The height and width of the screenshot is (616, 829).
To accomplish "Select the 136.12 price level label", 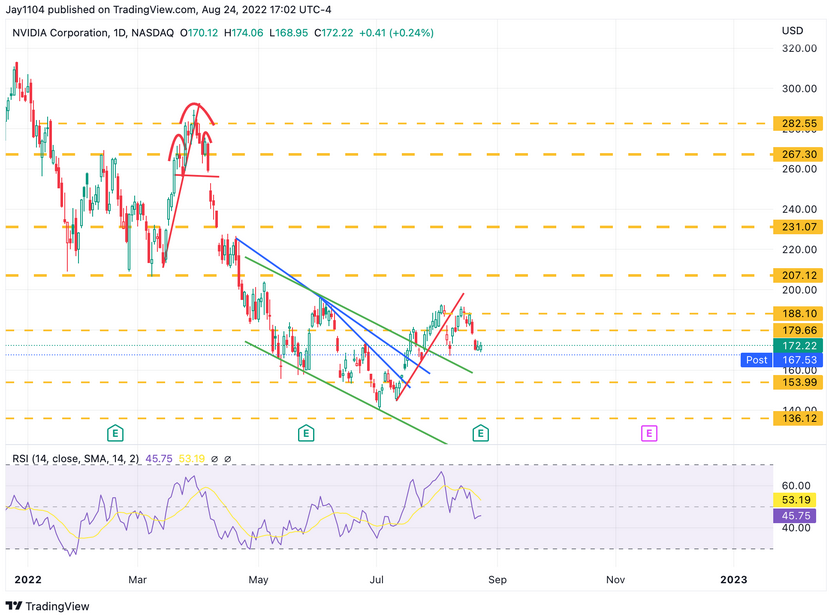I will [x=798, y=418].
